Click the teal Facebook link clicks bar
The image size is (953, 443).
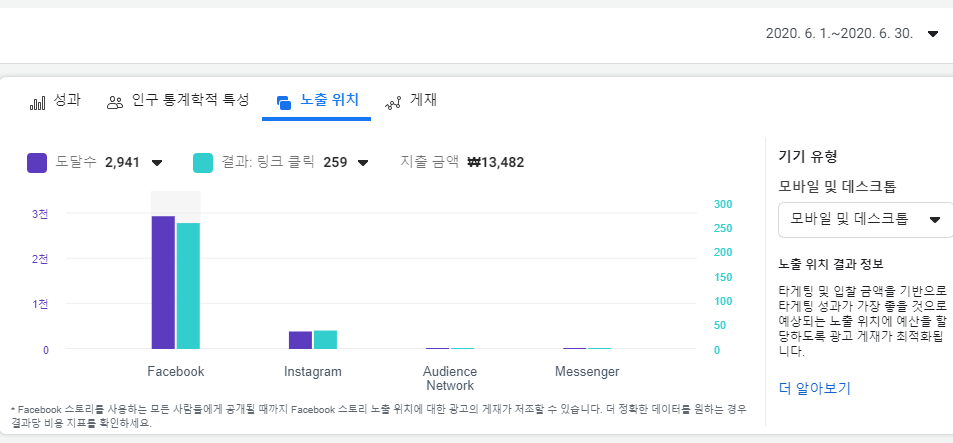188,286
